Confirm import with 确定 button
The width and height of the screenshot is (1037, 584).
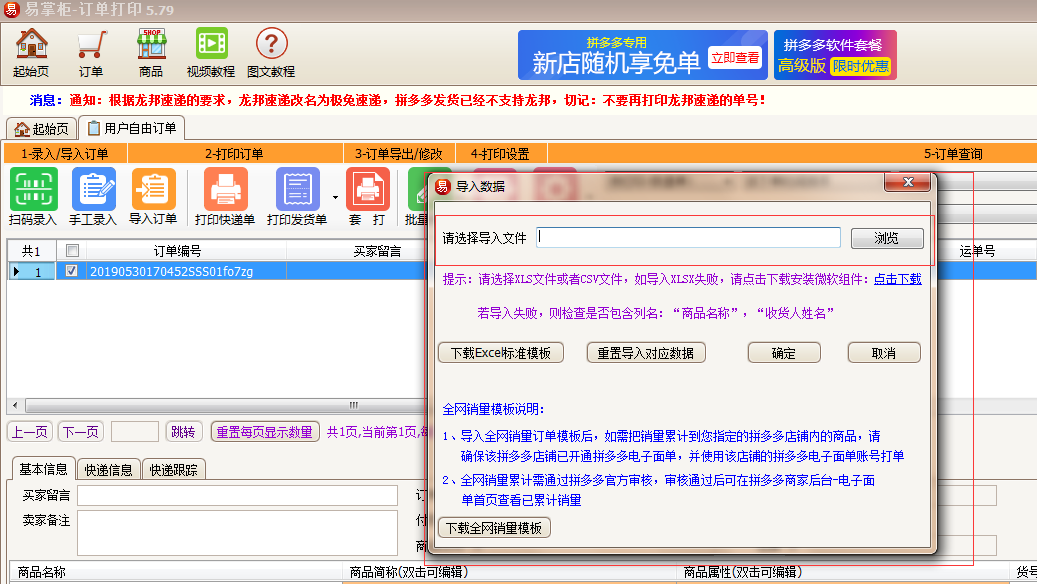784,353
